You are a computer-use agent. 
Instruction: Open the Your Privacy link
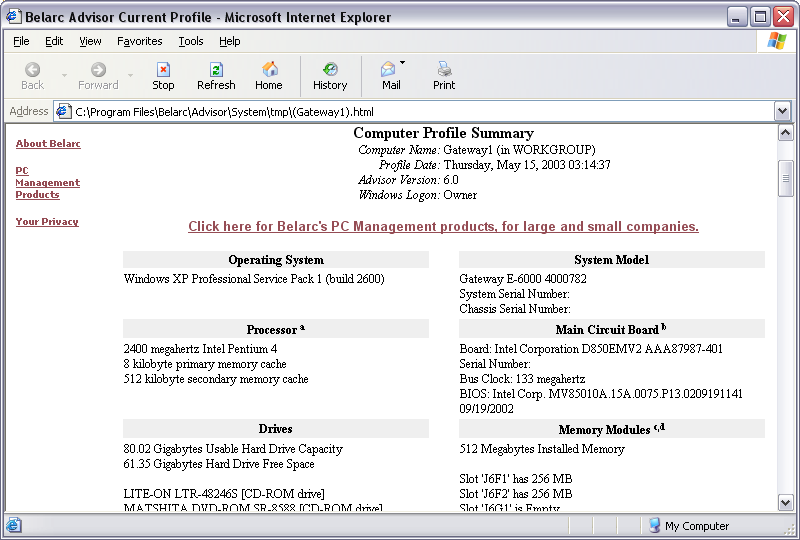point(47,222)
